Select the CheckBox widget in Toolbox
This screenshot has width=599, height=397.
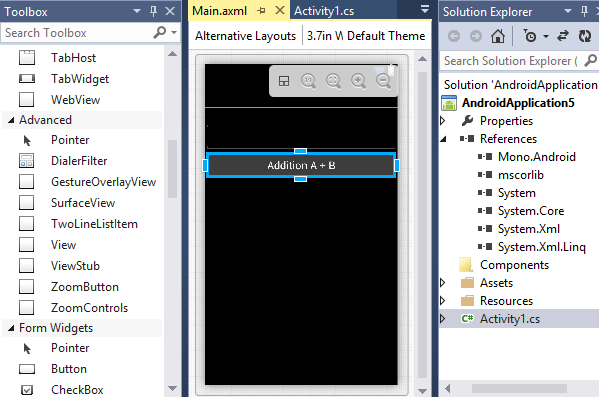tap(77, 389)
